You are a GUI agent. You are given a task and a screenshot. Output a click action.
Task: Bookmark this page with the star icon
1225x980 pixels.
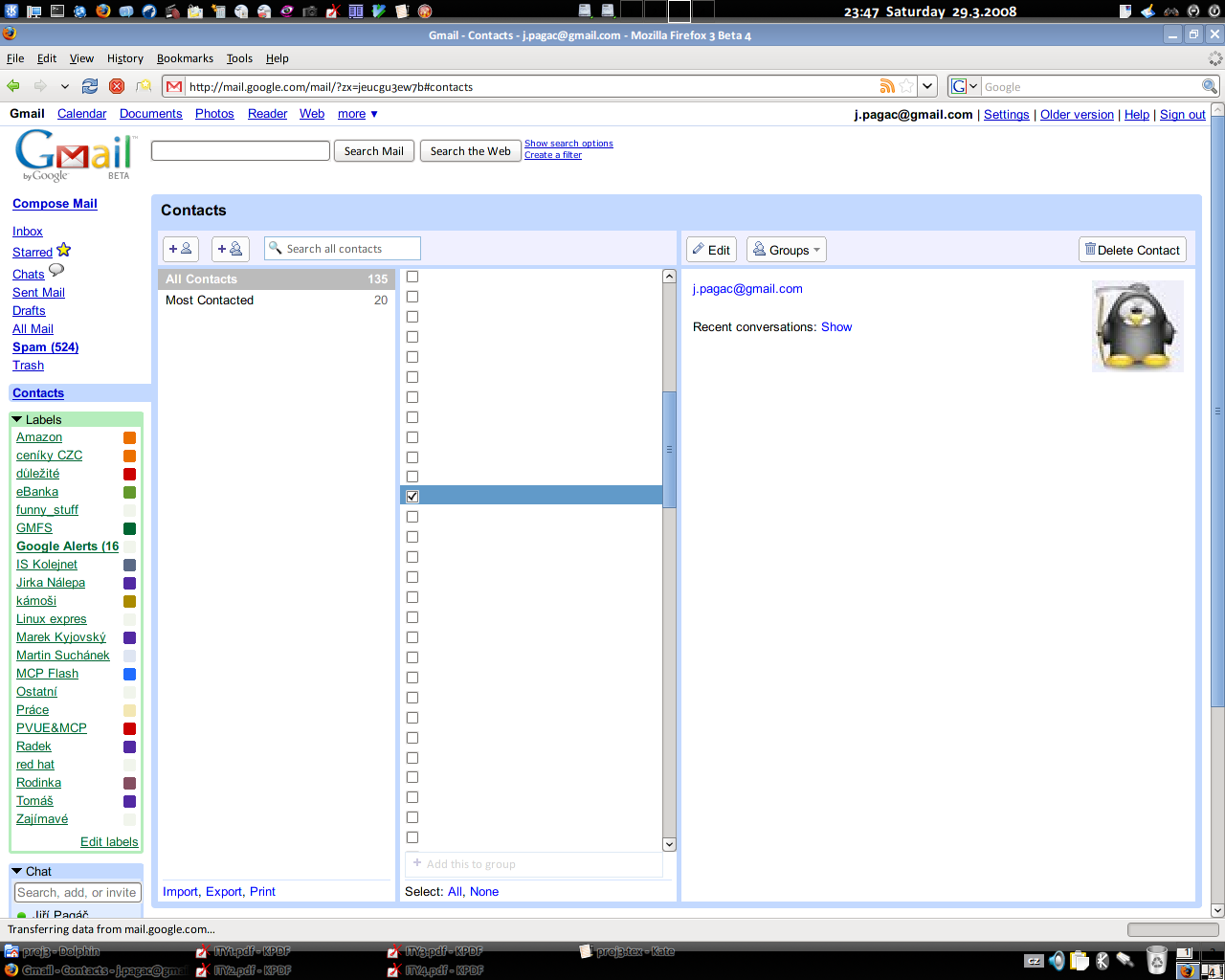pyautogui.click(x=906, y=86)
